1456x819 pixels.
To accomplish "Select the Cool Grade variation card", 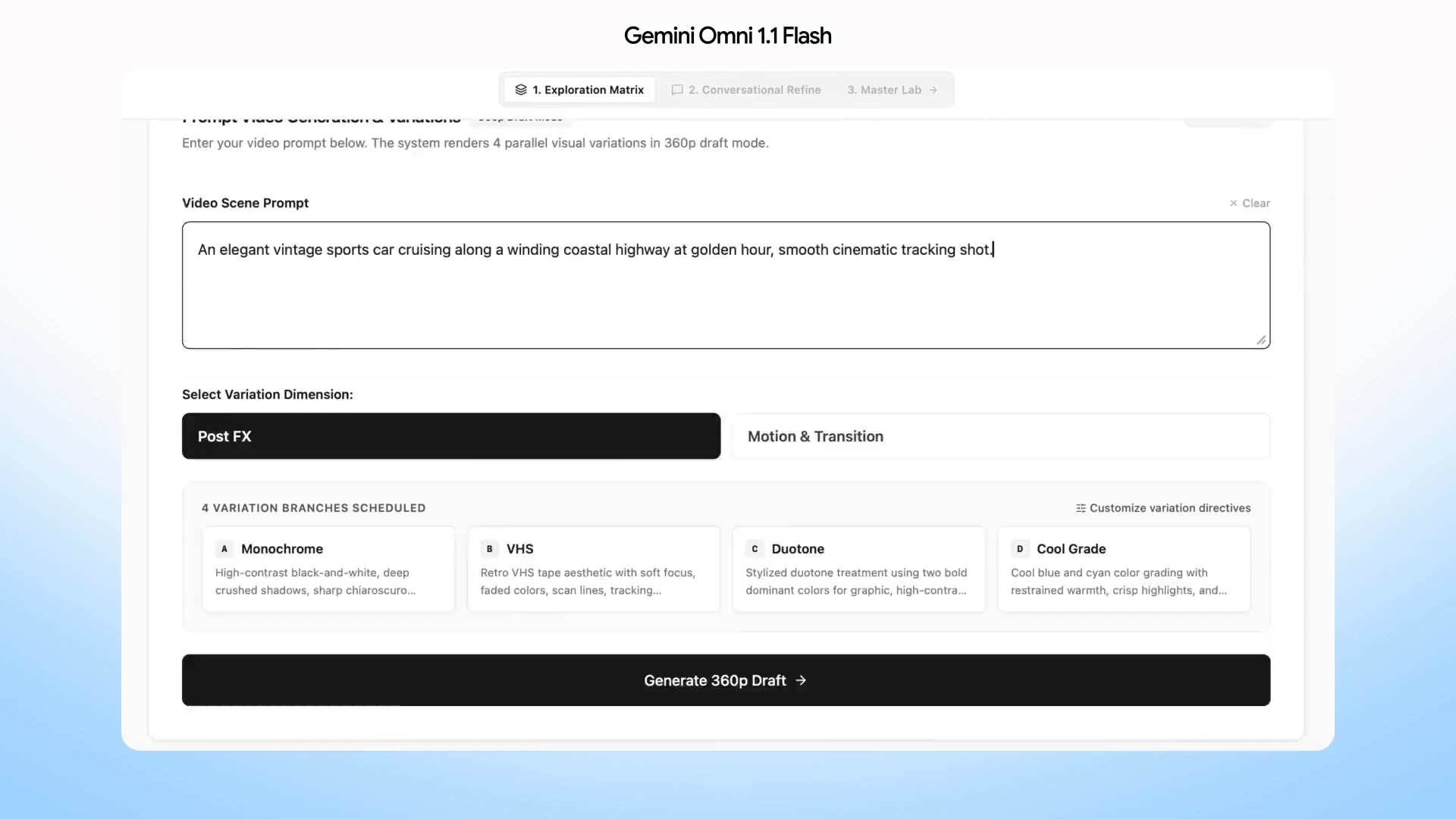I will (1124, 569).
